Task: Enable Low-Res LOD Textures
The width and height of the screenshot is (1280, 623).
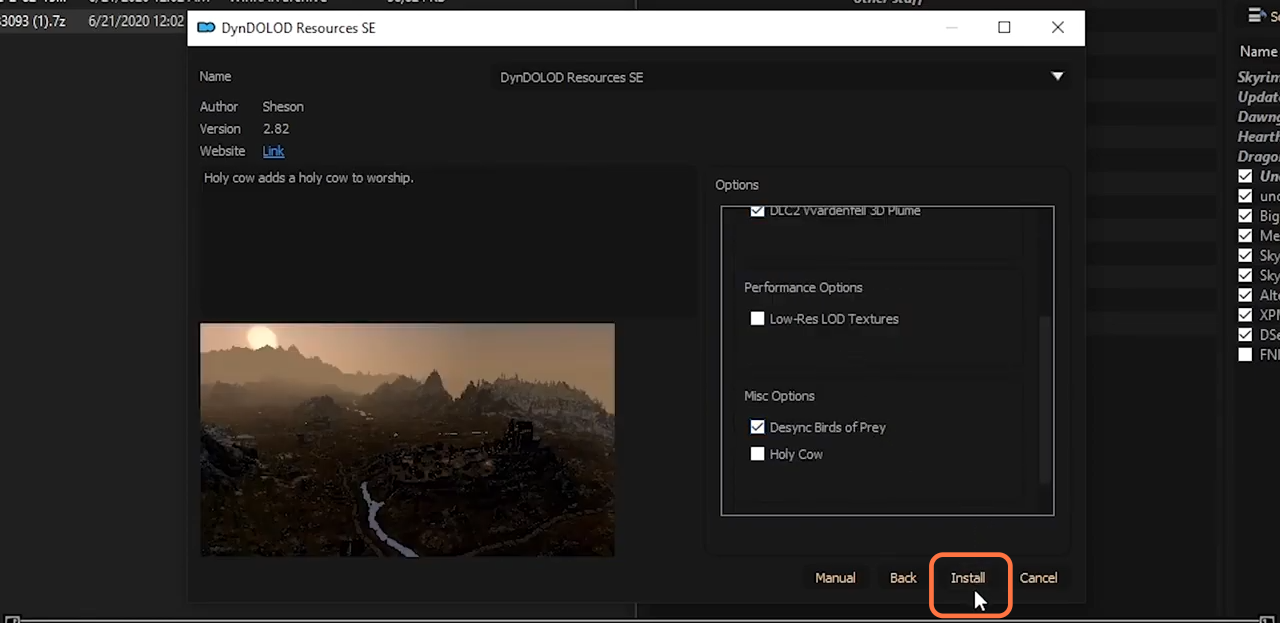Action: point(757,319)
